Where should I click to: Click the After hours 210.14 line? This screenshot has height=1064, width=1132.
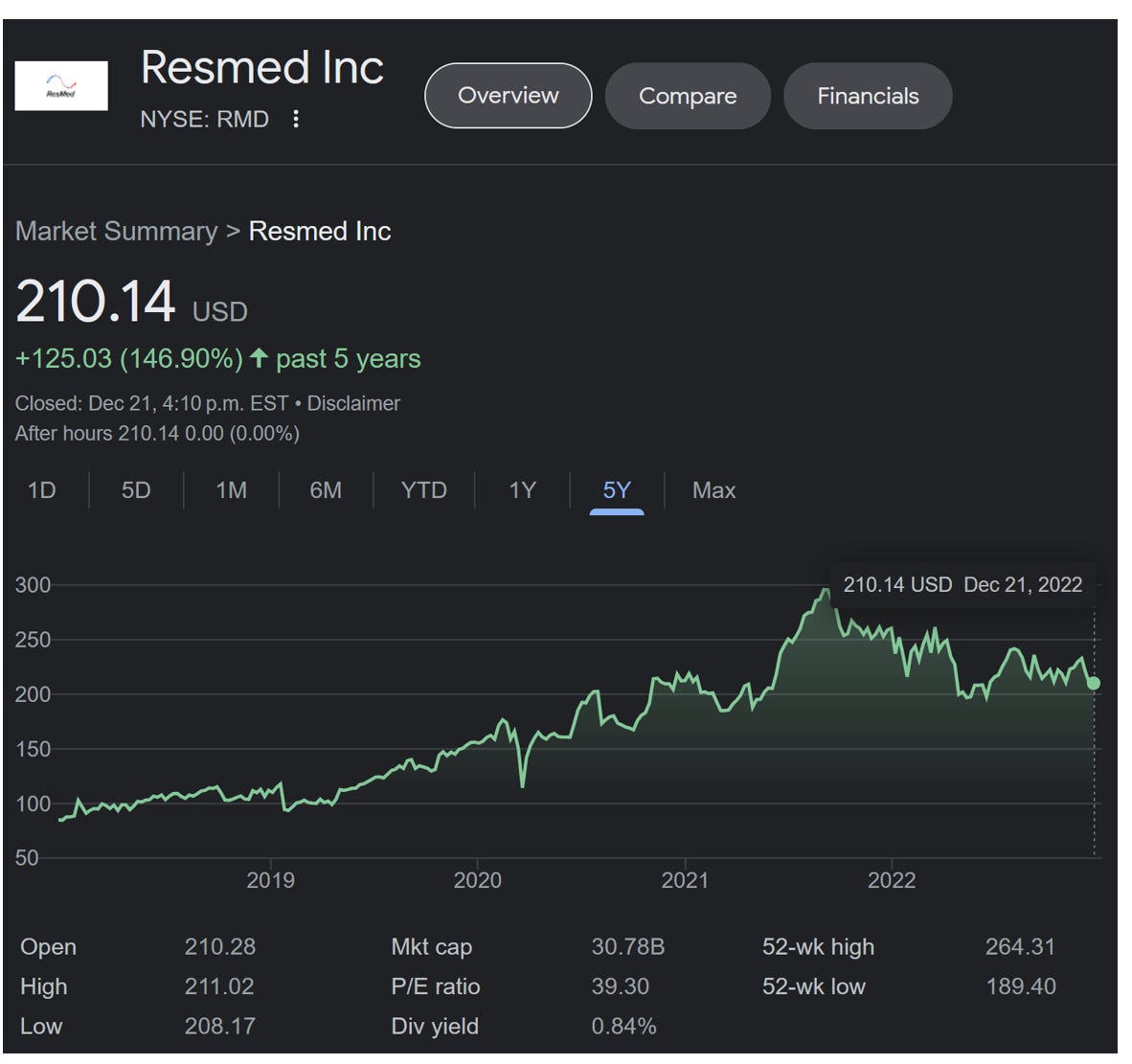pos(157,433)
